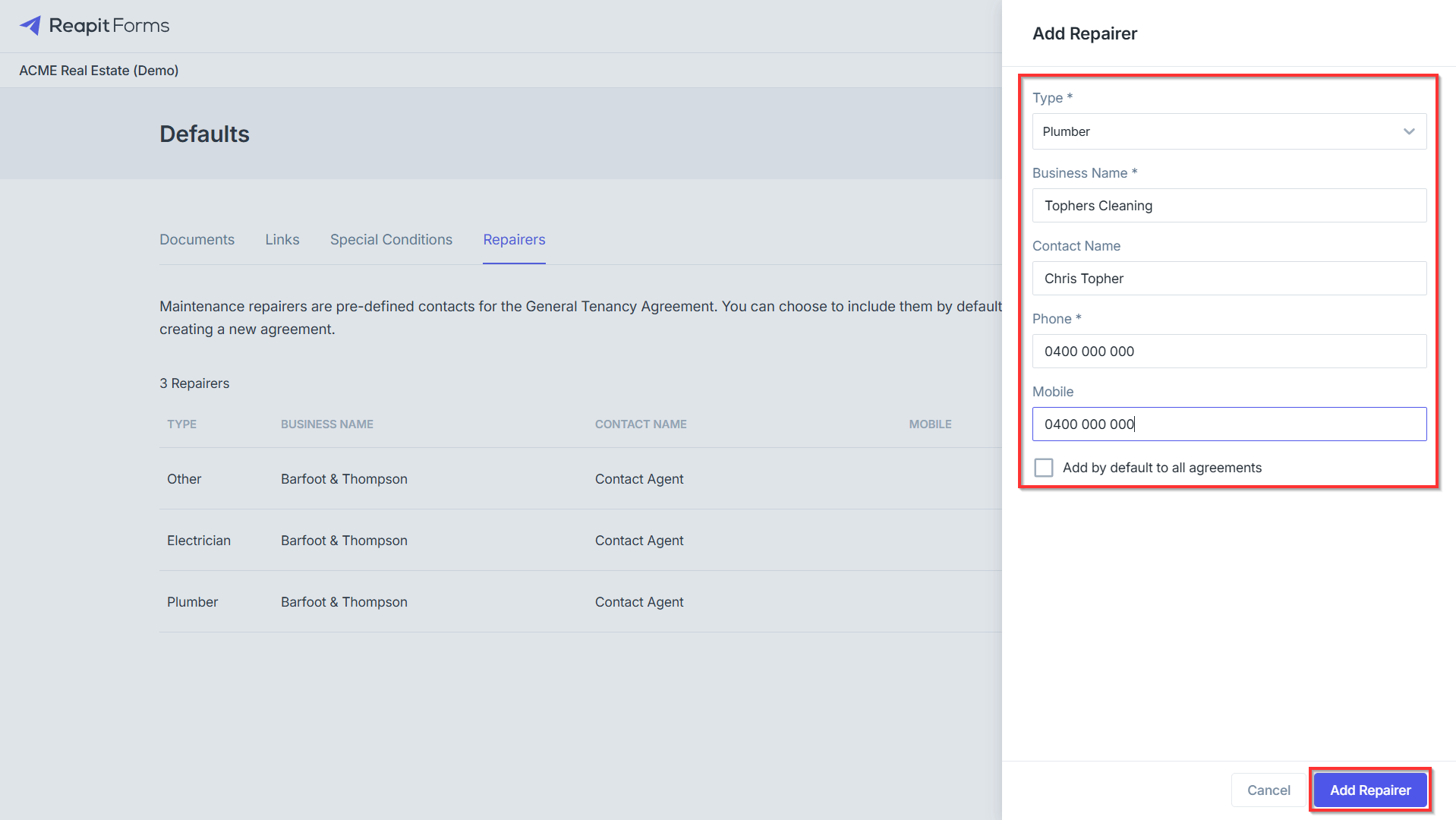
Task: Go to the Special Conditions tab
Action: 391,239
